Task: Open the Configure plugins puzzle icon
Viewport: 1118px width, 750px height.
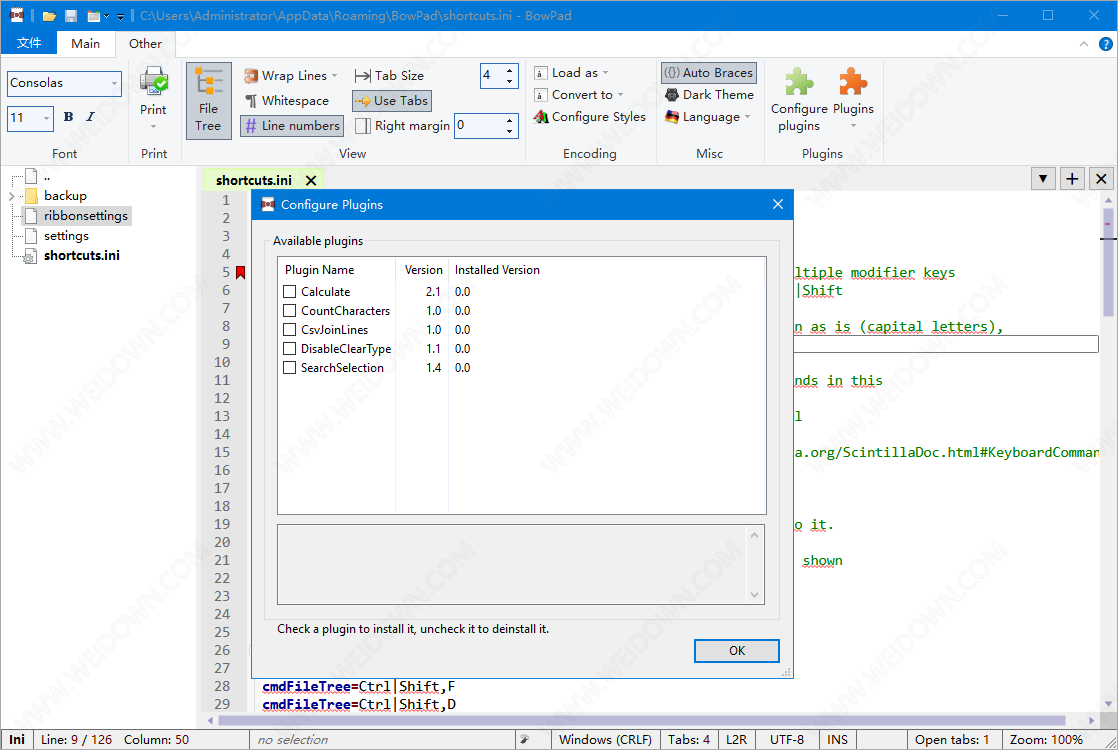Action: (x=799, y=82)
